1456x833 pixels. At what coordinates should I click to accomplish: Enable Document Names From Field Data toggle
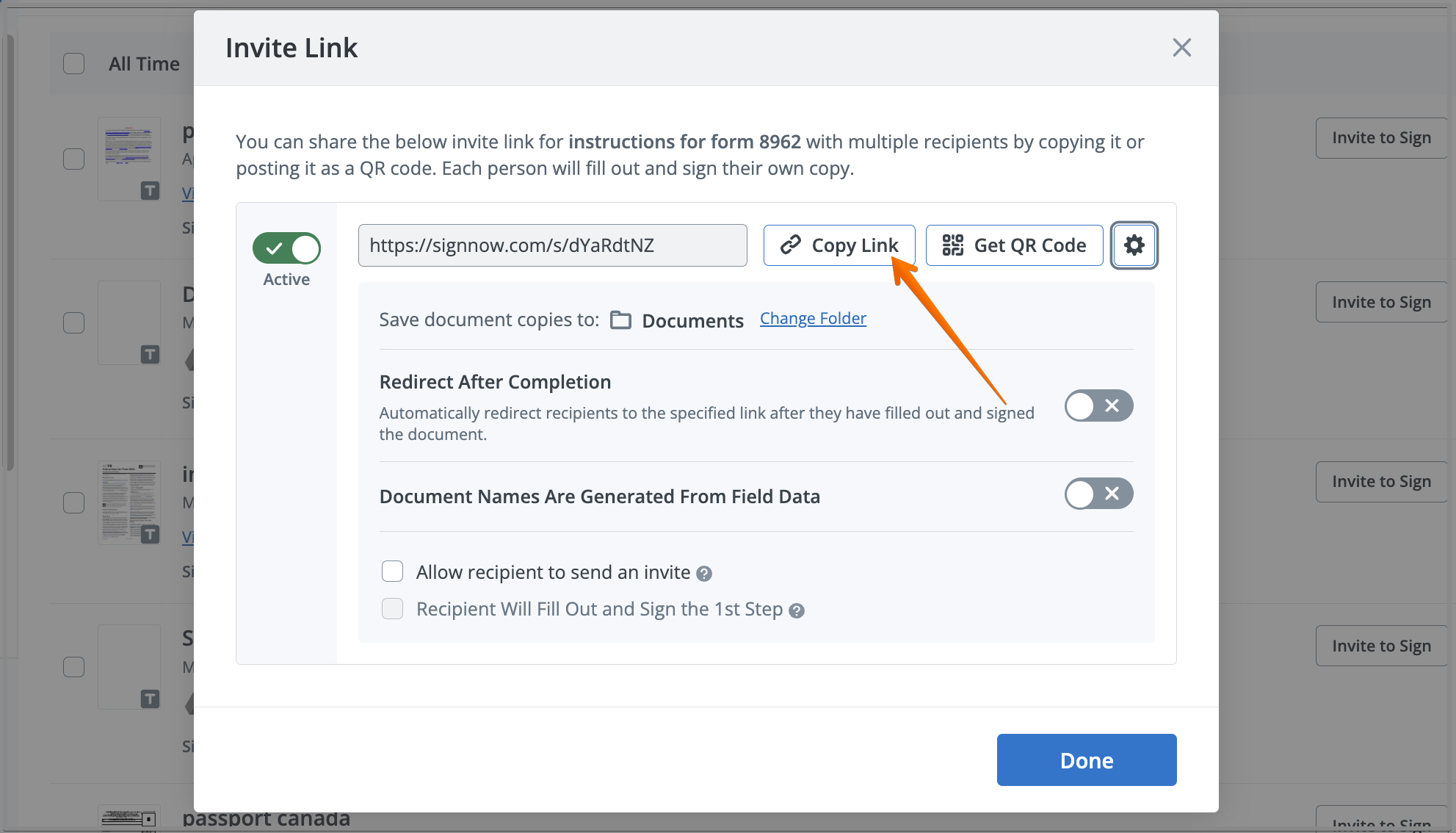(x=1098, y=494)
